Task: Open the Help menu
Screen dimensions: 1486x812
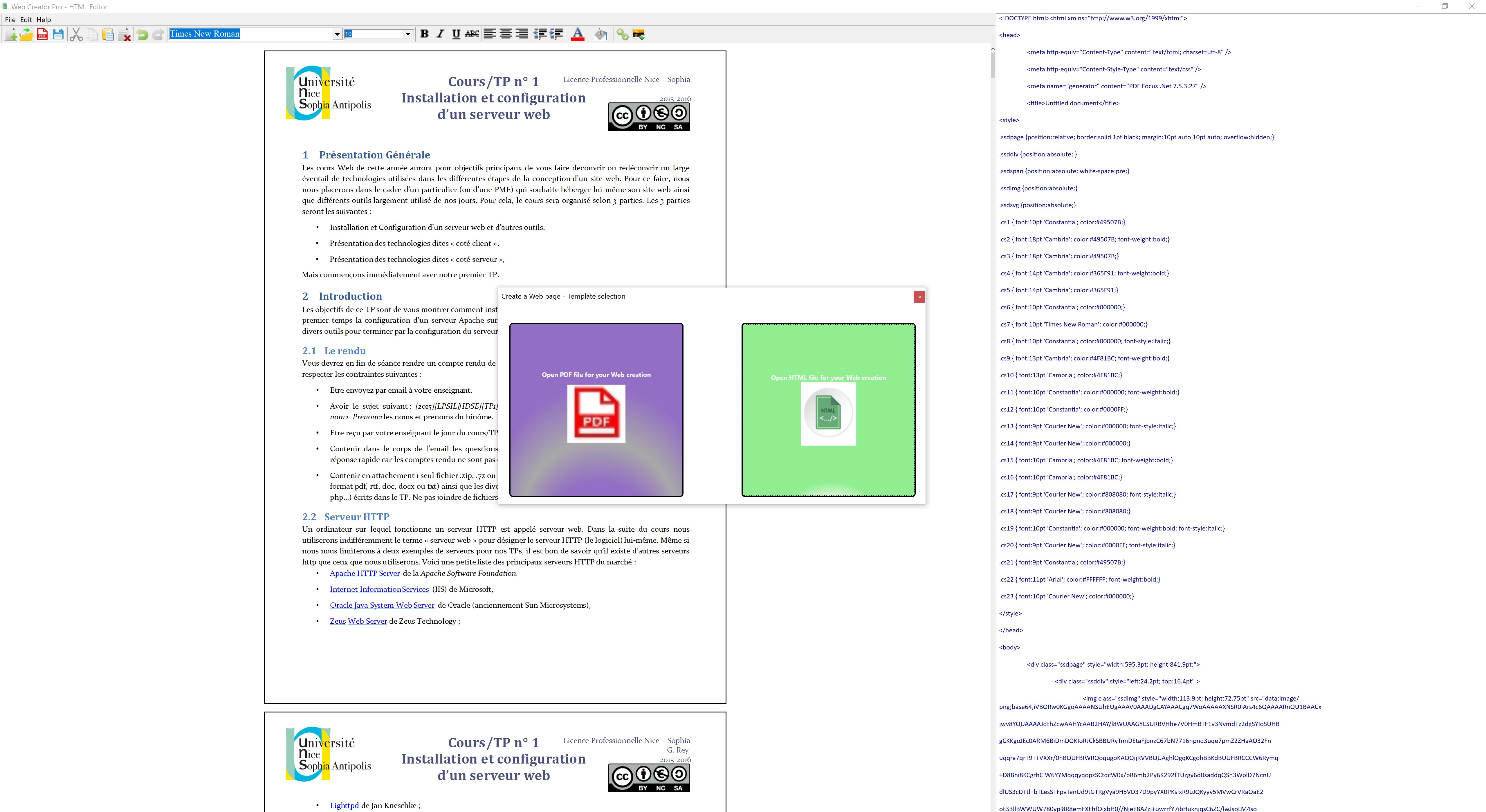Action: point(44,20)
